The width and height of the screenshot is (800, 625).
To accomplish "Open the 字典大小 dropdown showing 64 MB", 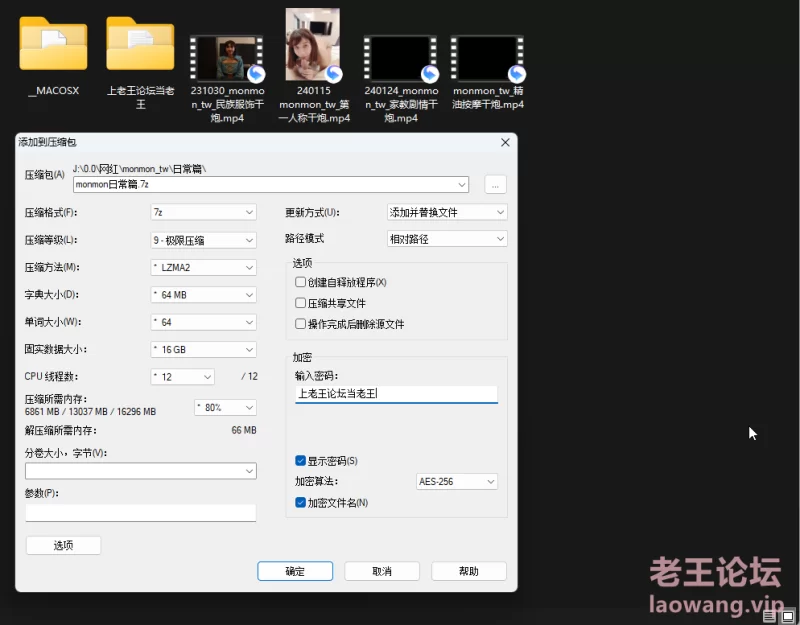I will [204, 294].
